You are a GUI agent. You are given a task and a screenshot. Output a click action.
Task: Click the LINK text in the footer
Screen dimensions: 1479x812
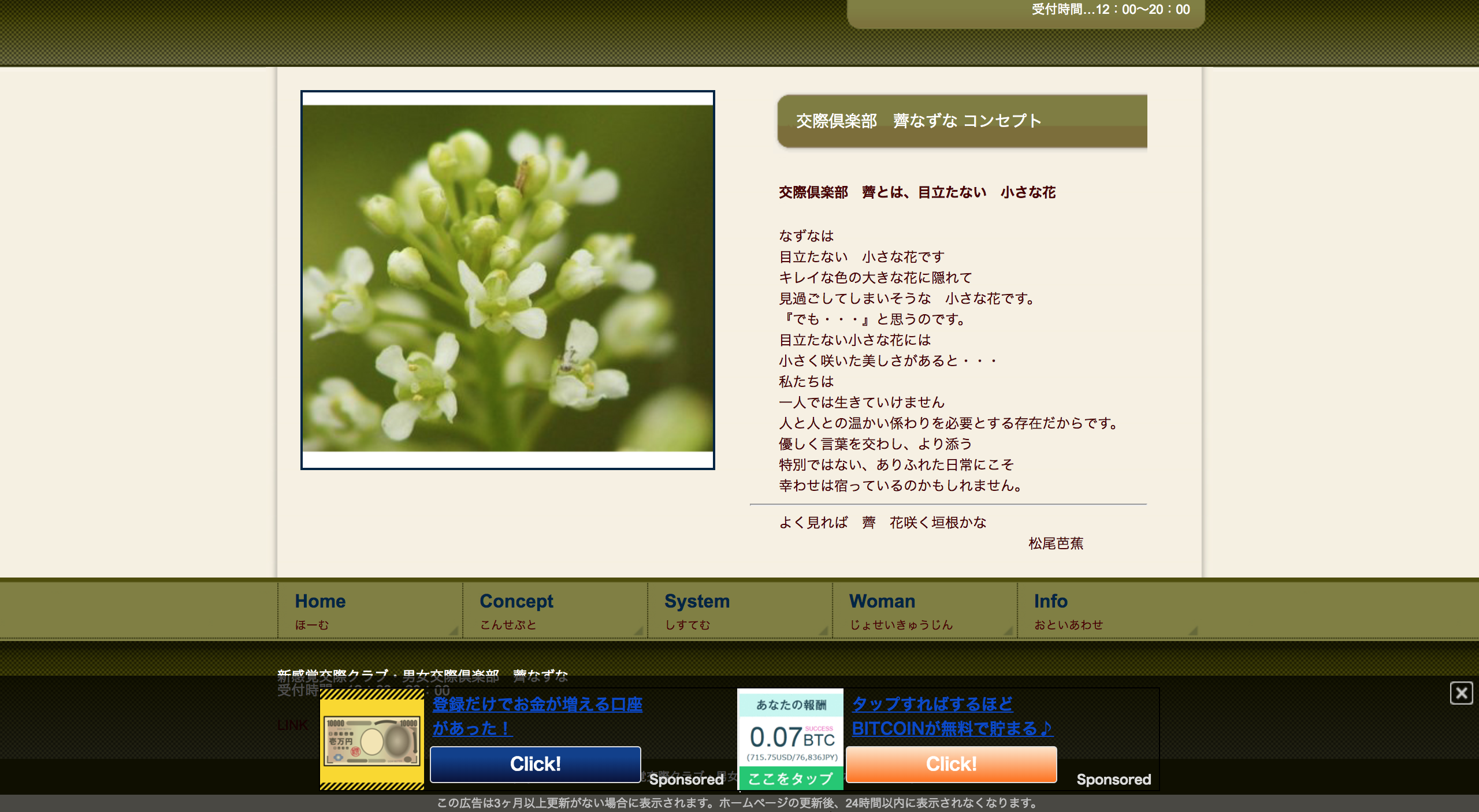click(x=292, y=725)
